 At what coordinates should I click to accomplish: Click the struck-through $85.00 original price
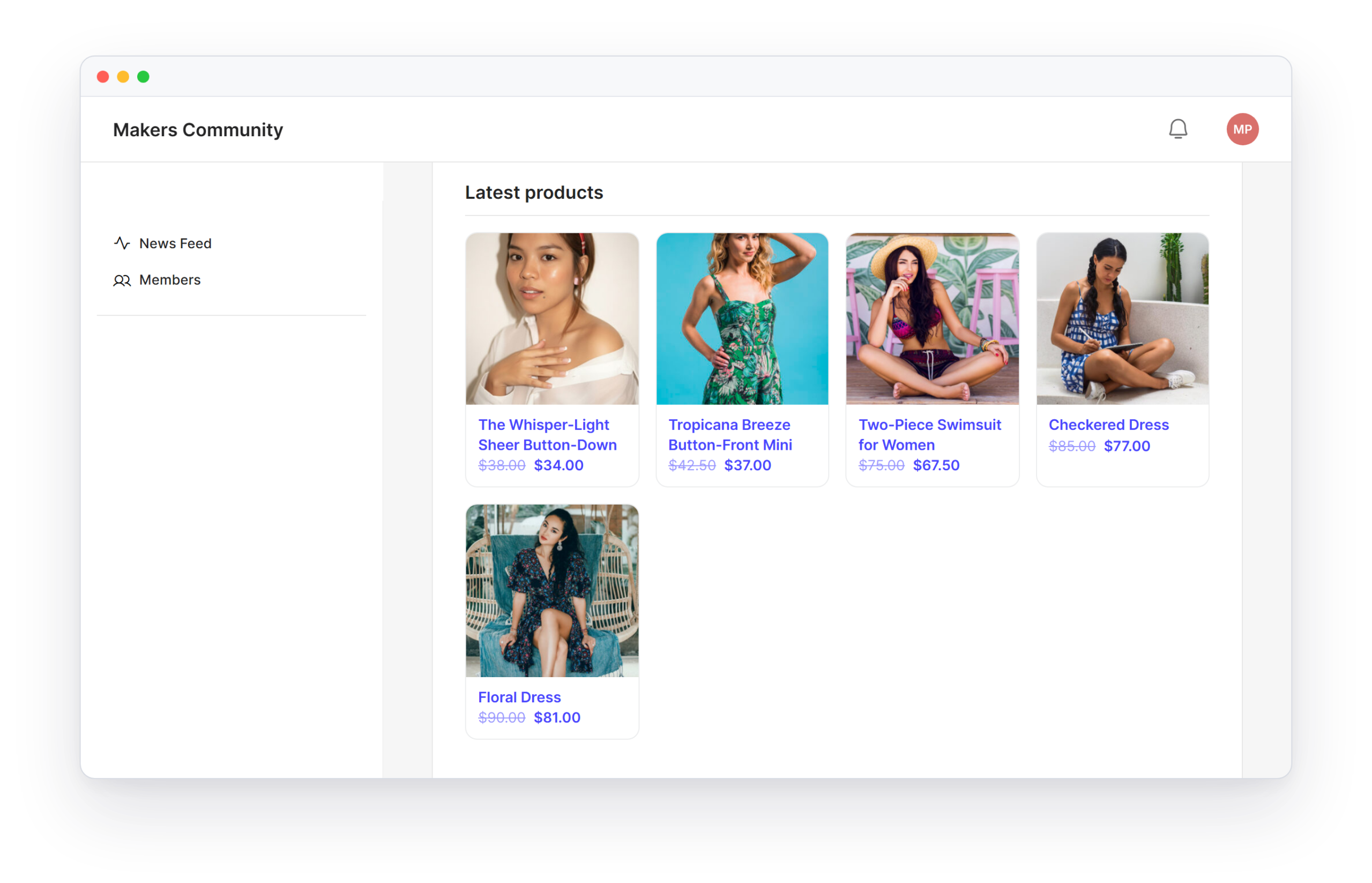coord(1072,446)
